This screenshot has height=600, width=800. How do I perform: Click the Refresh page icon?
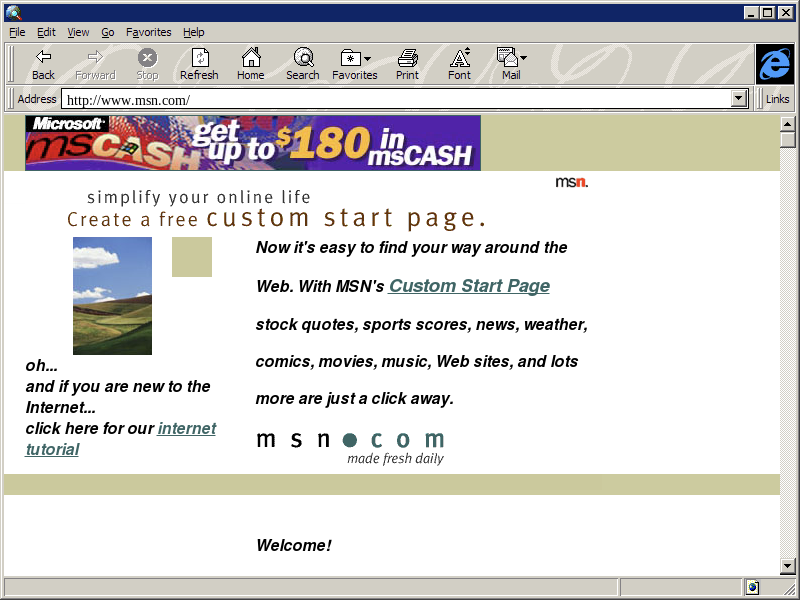point(199,58)
